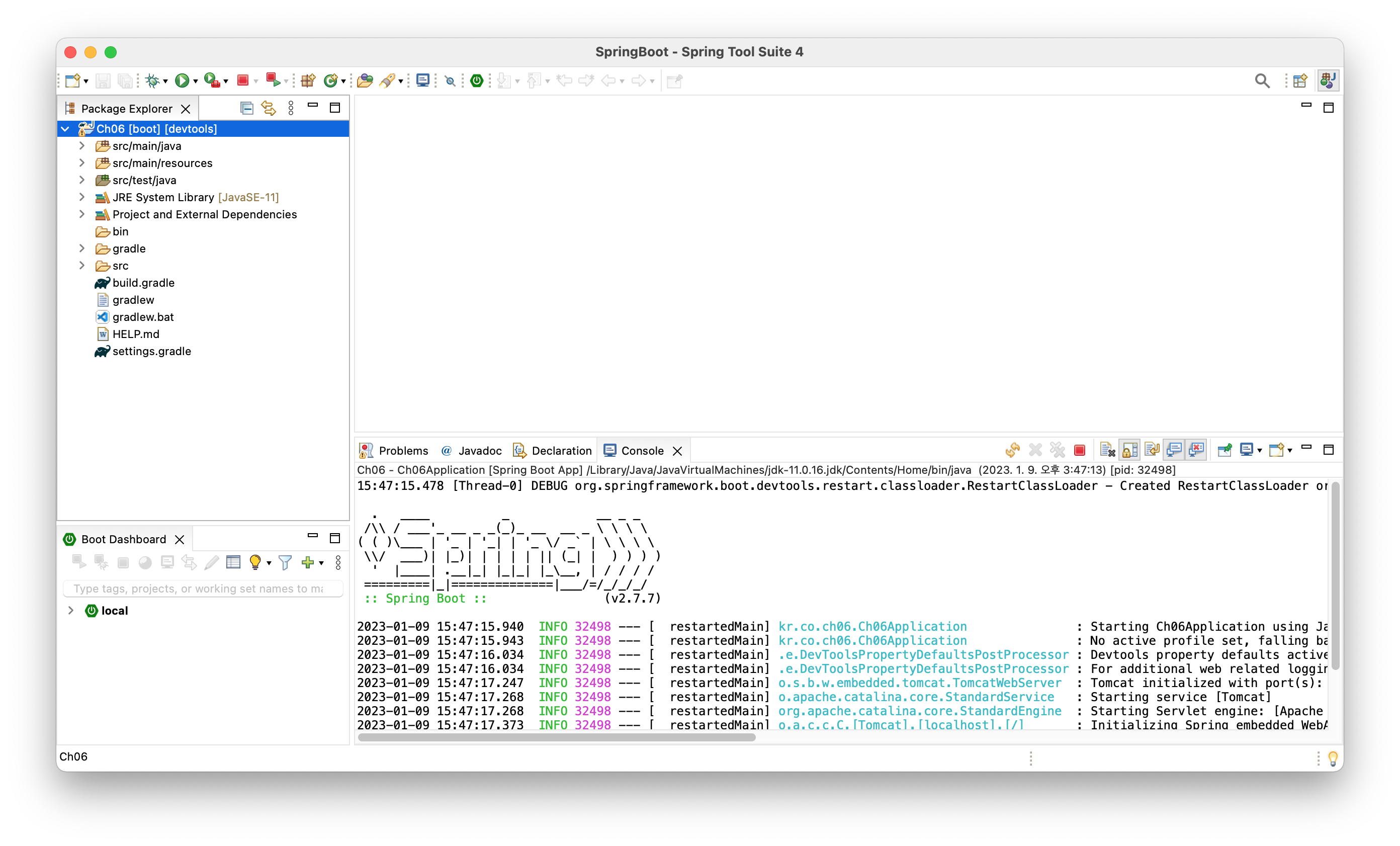Expand the local node in Boot Dashboard
This screenshot has width=1400, height=846.
(x=70, y=610)
